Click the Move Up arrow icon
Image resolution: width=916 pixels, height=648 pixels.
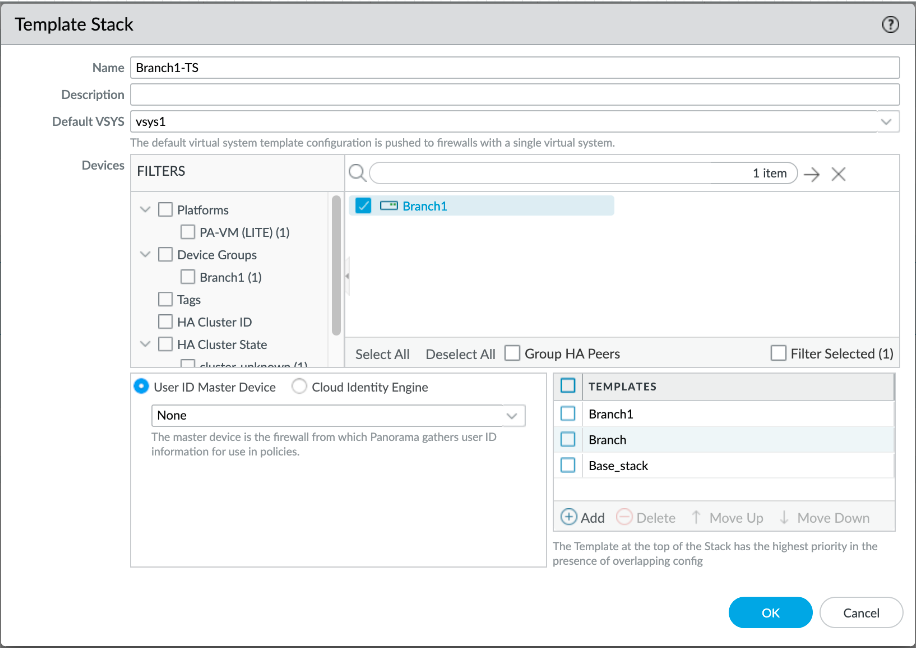[696, 517]
